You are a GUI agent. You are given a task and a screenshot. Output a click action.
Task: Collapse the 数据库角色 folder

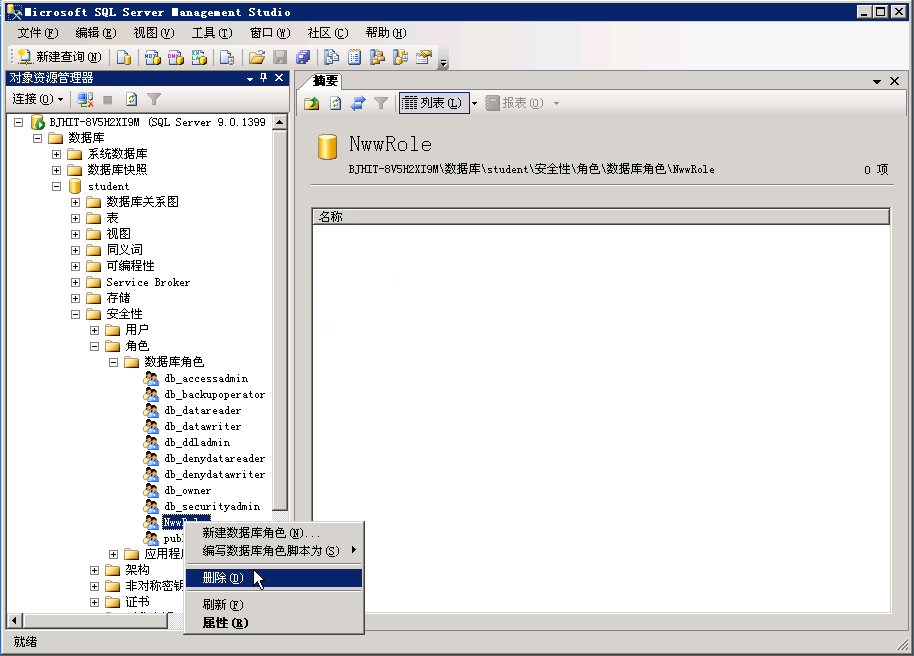point(114,363)
